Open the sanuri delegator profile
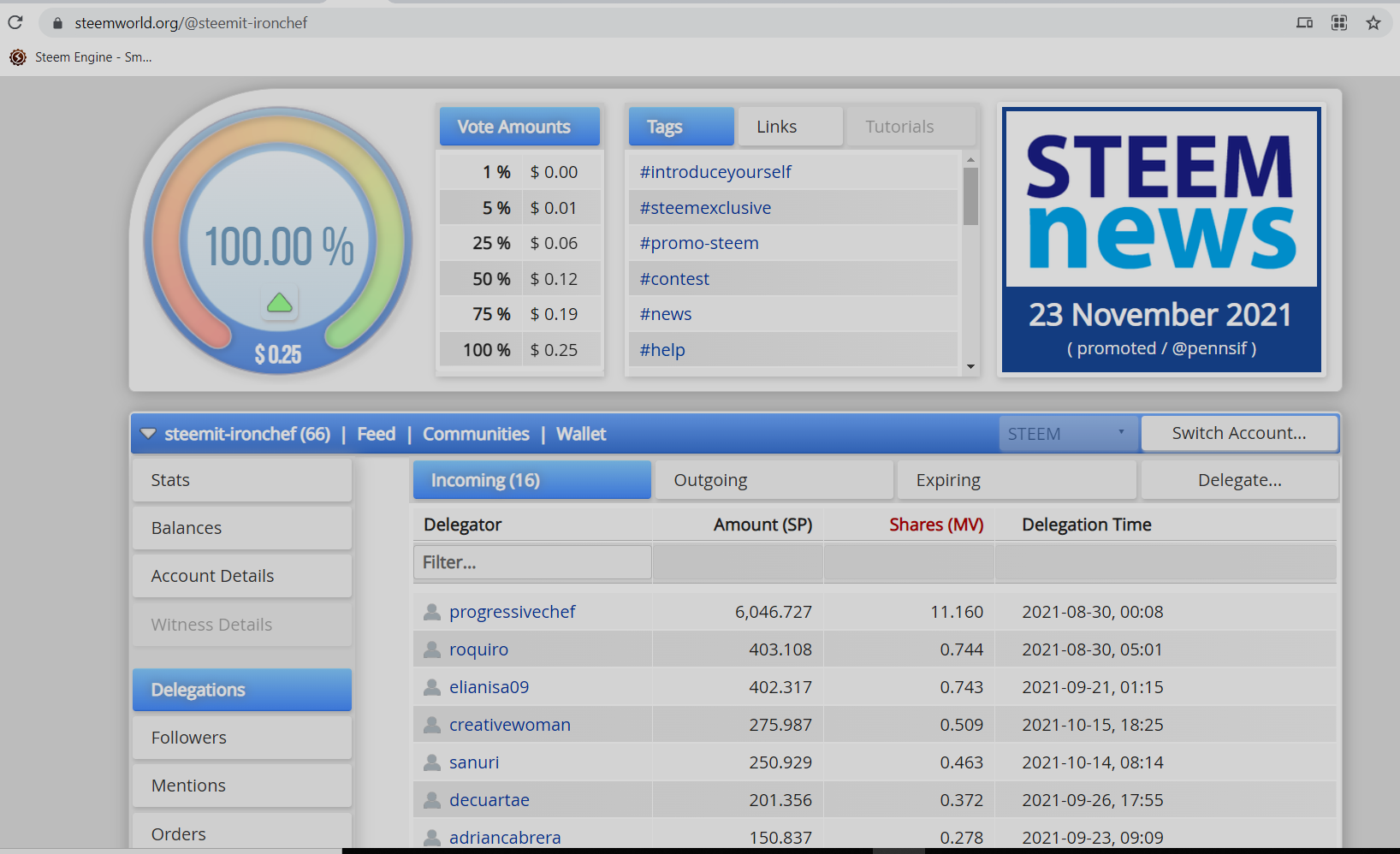The image size is (1400, 854). [x=474, y=762]
